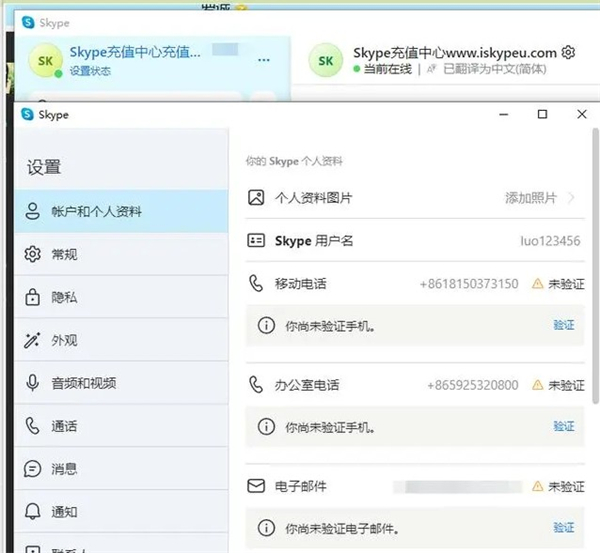The width and height of the screenshot is (600, 553).
Task: Click 已翻译为中文(简体) in chat header
Action: (494, 69)
